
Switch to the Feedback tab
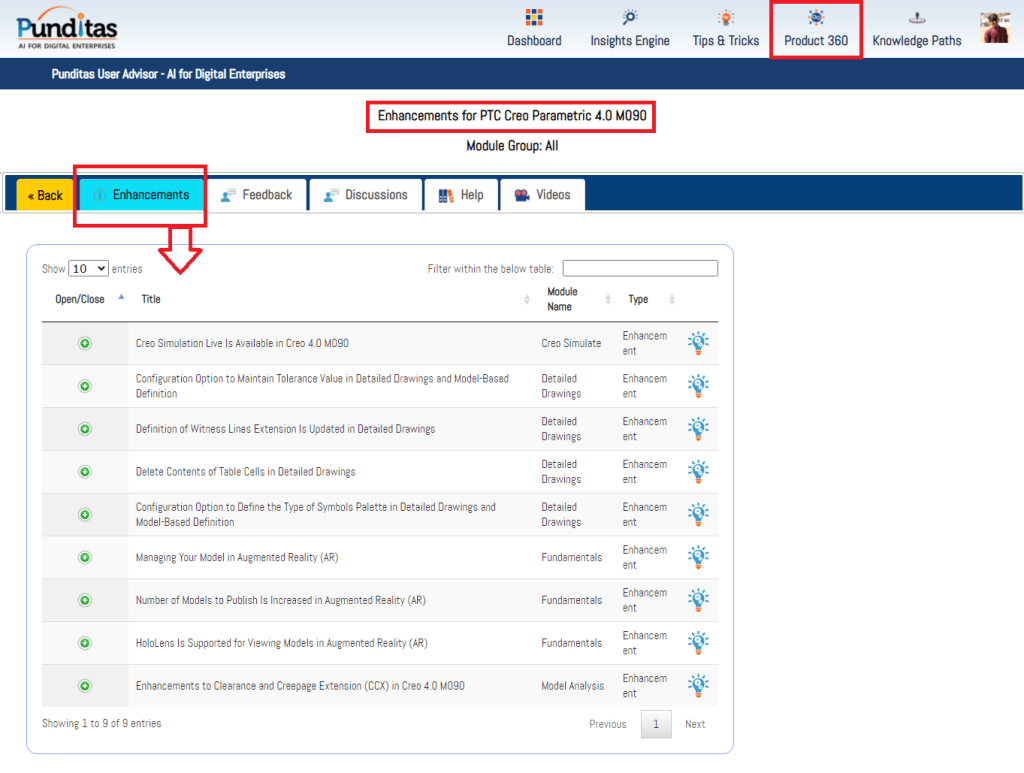pos(257,195)
